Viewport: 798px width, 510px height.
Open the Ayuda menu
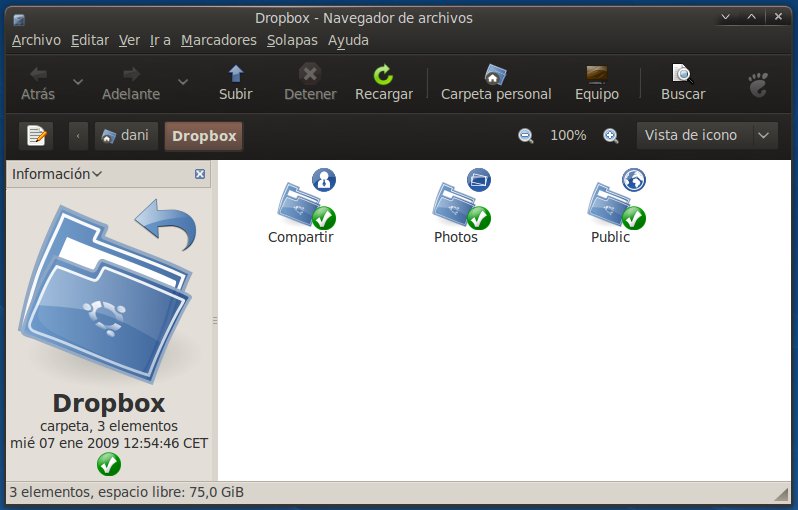tap(348, 40)
